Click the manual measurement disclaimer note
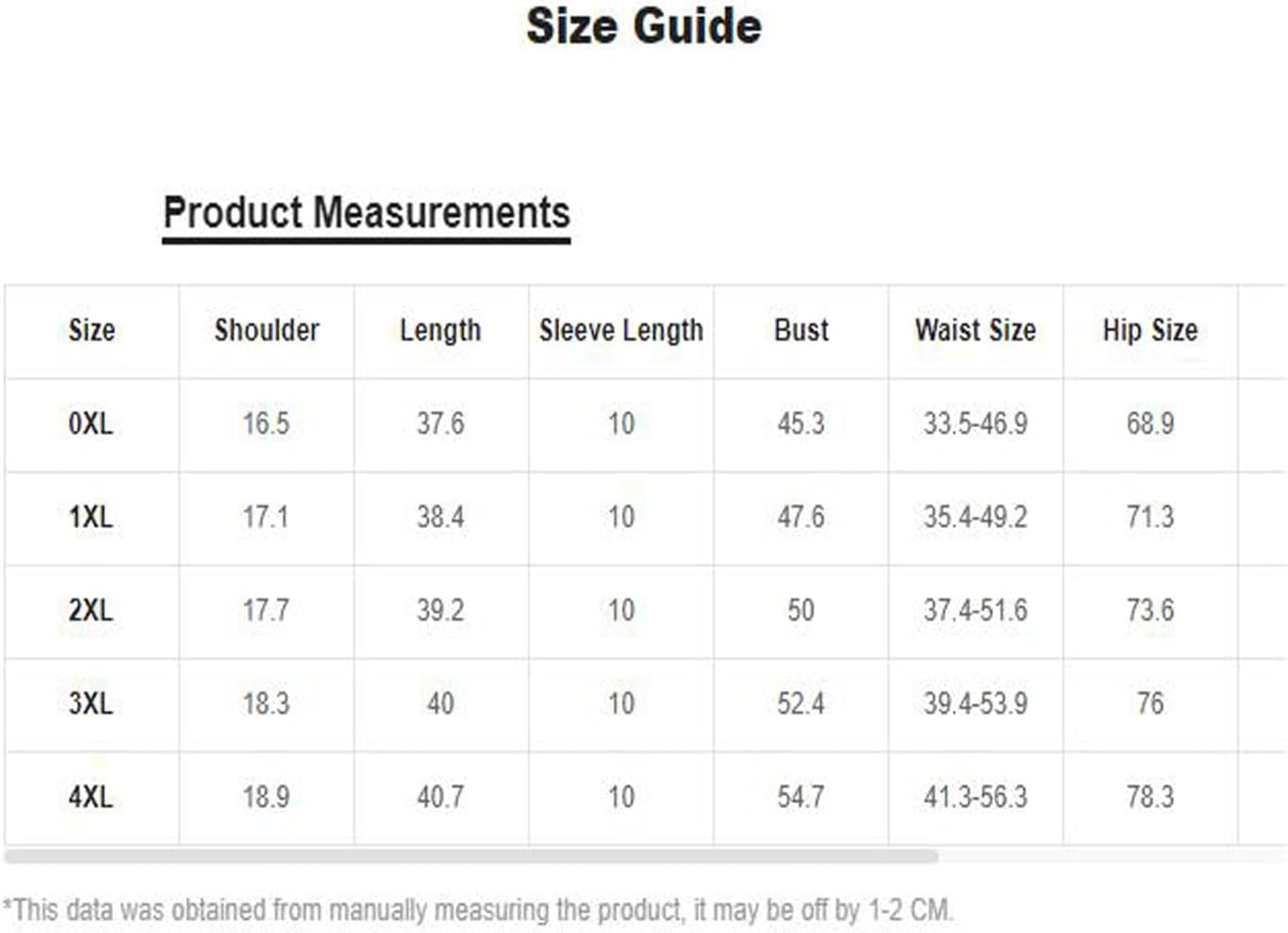Image resolution: width=1288 pixels, height=933 pixels. coord(478,910)
